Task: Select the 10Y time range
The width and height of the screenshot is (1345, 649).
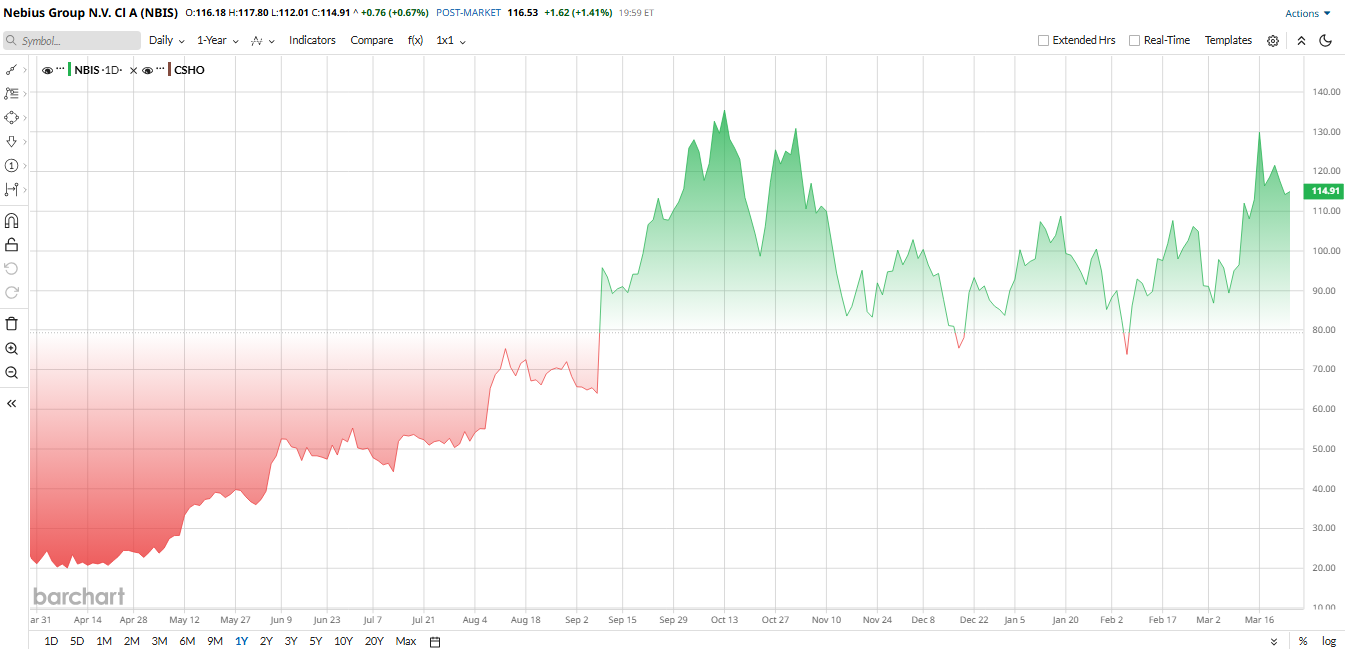Action: 343,641
